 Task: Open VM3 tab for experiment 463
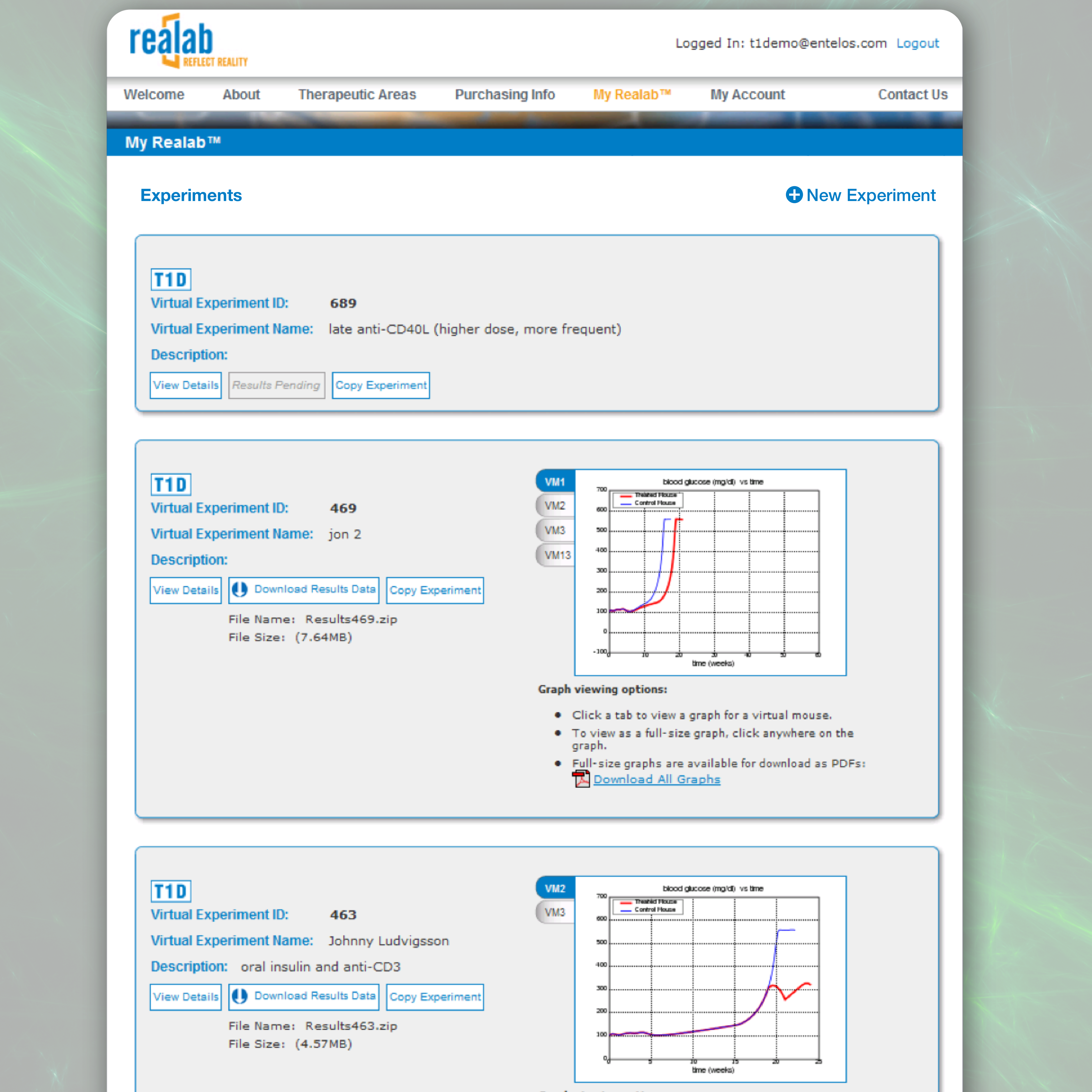pos(555,912)
